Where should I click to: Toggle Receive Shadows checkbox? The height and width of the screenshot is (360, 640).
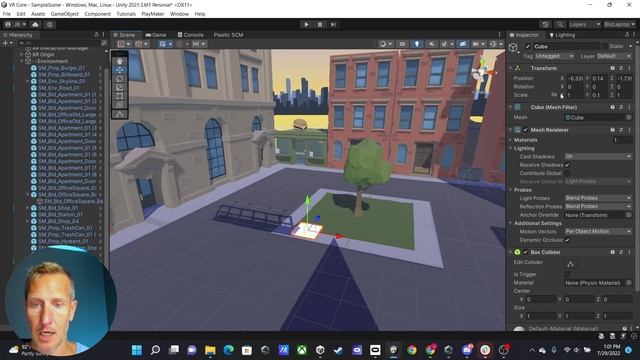567,165
